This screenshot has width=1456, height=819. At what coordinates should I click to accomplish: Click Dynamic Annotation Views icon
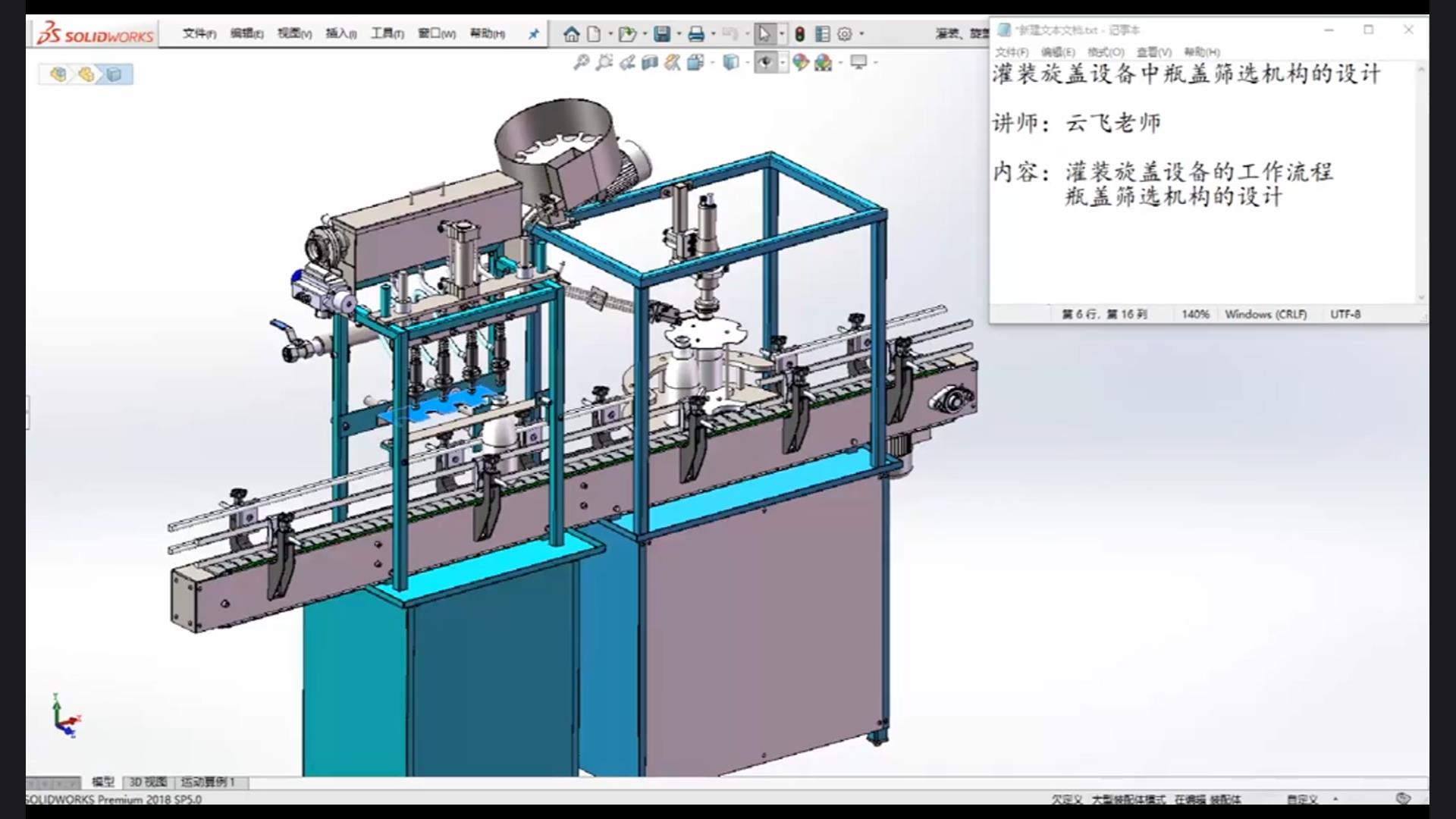(x=673, y=62)
